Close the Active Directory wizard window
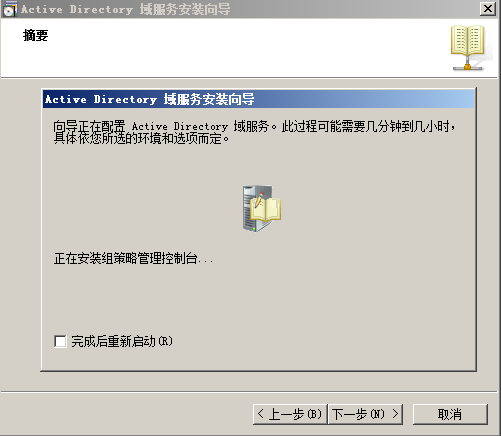This screenshot has width=501, height=436. [x=488, y=9]
